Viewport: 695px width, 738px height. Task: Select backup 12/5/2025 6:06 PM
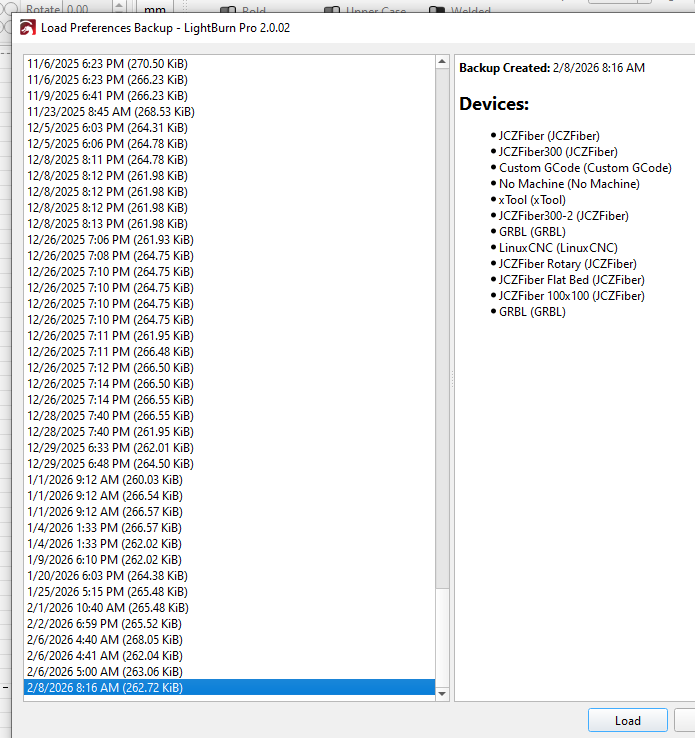point(229,144)
